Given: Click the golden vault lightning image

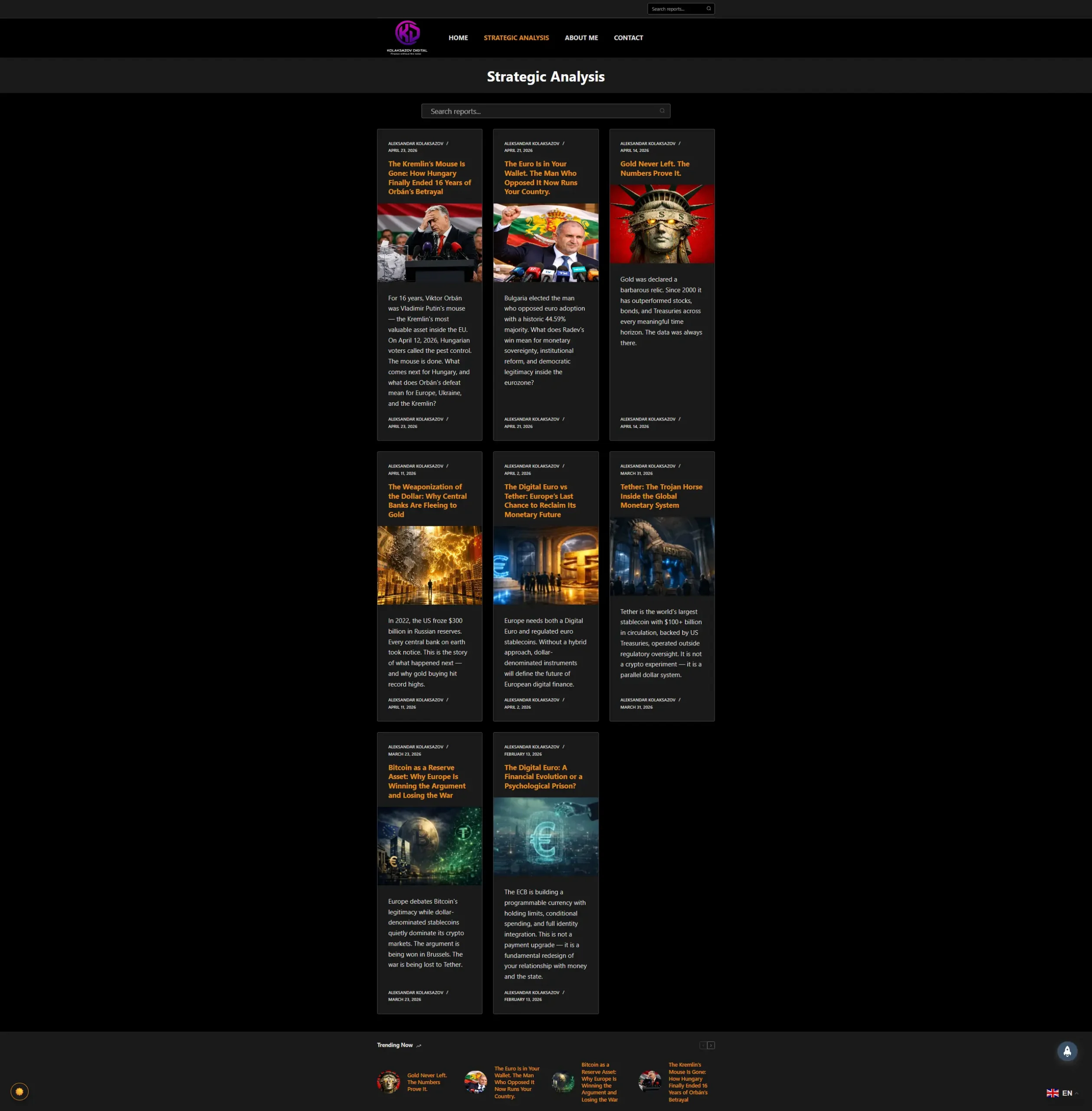Looking at the screenshot, I should 429,565.
